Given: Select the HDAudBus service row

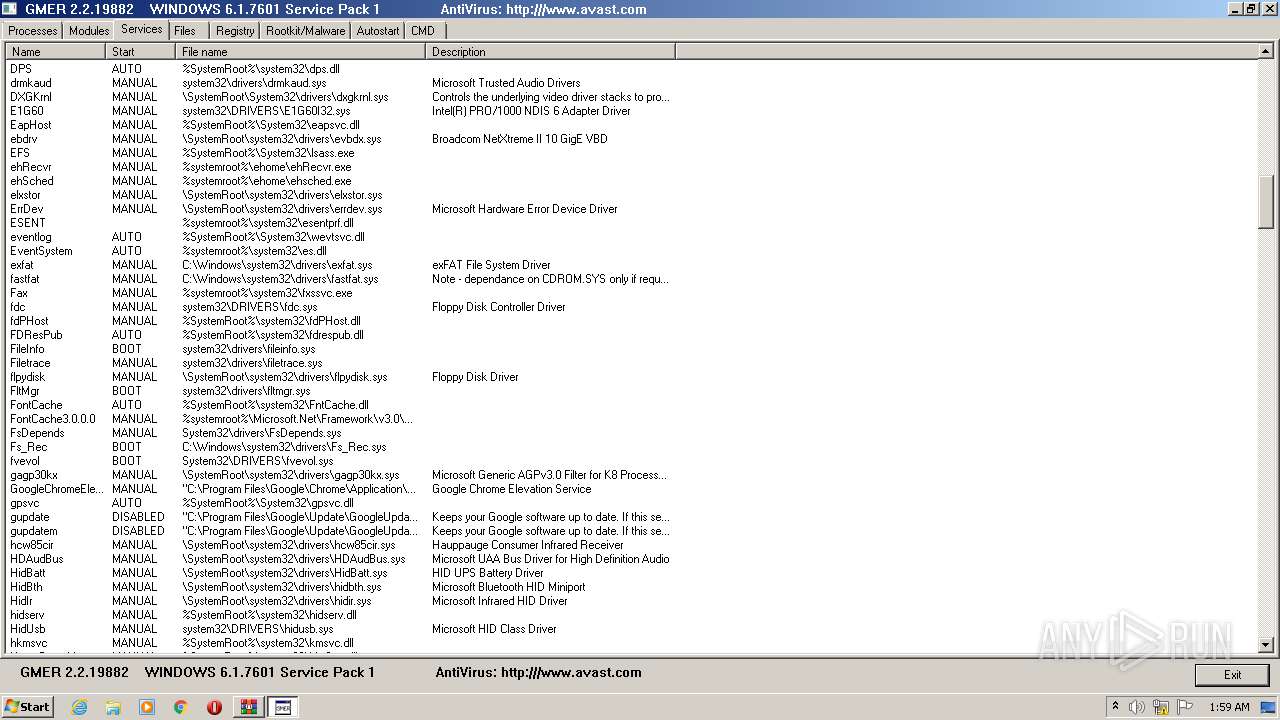Looking at the screenshot, I should (340, 559).
